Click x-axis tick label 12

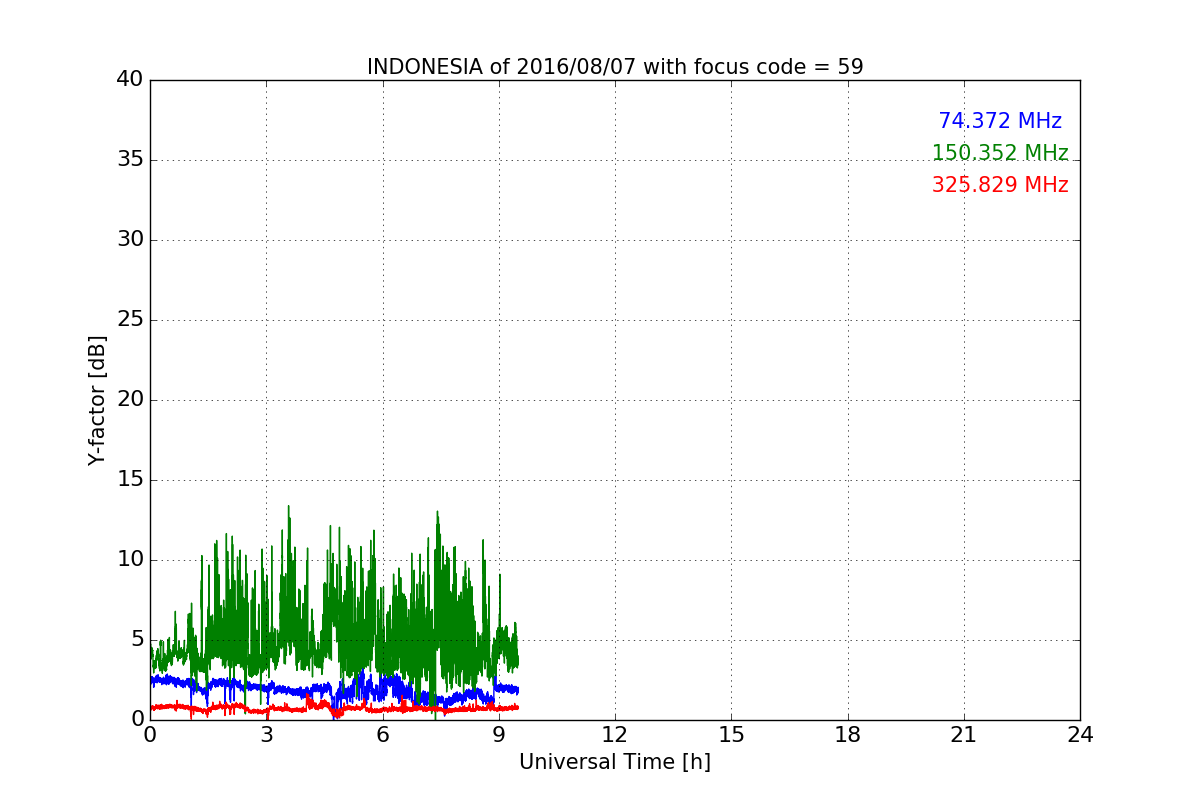[615, 735]
